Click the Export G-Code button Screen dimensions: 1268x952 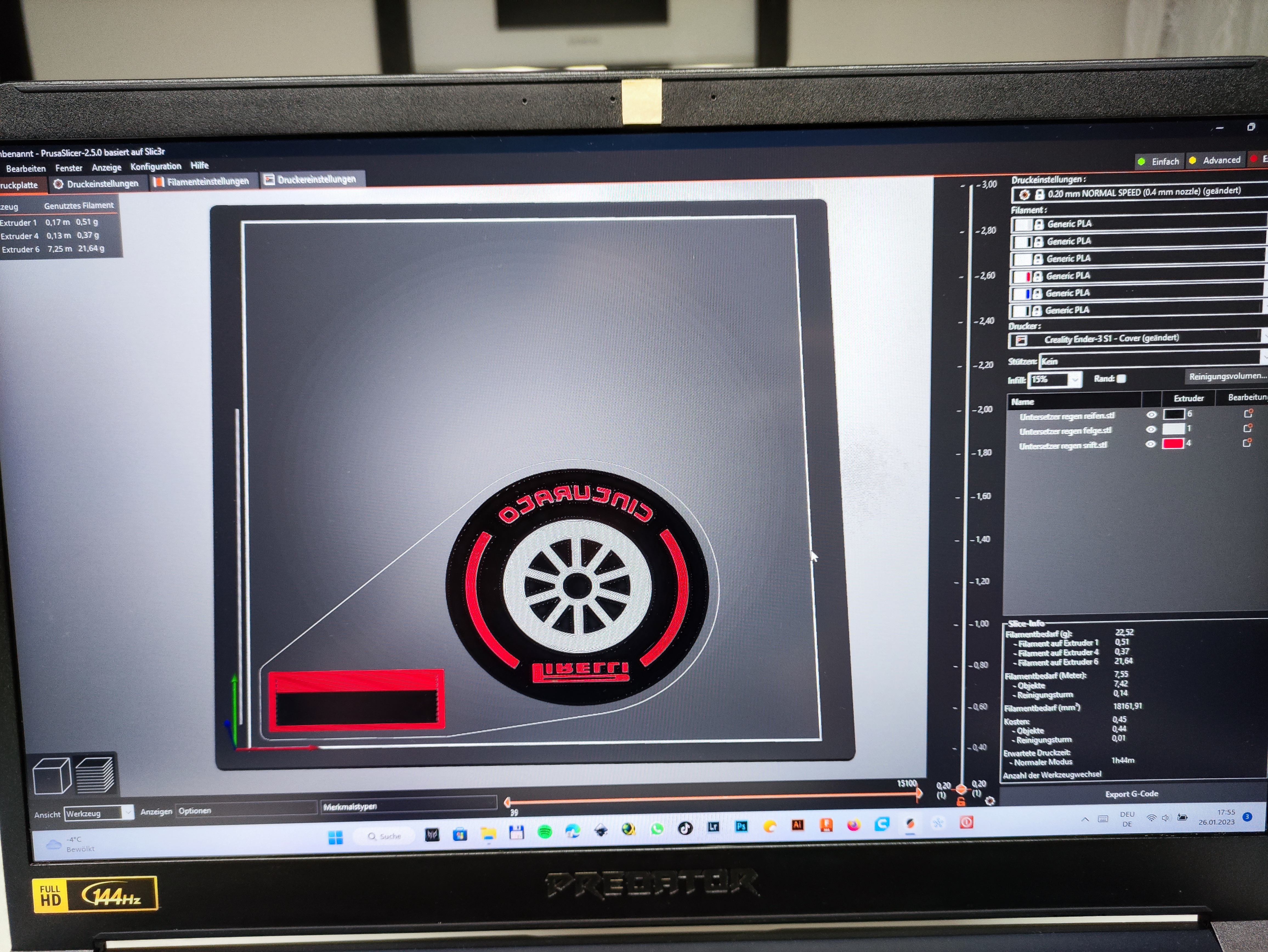pos(1131,794)
